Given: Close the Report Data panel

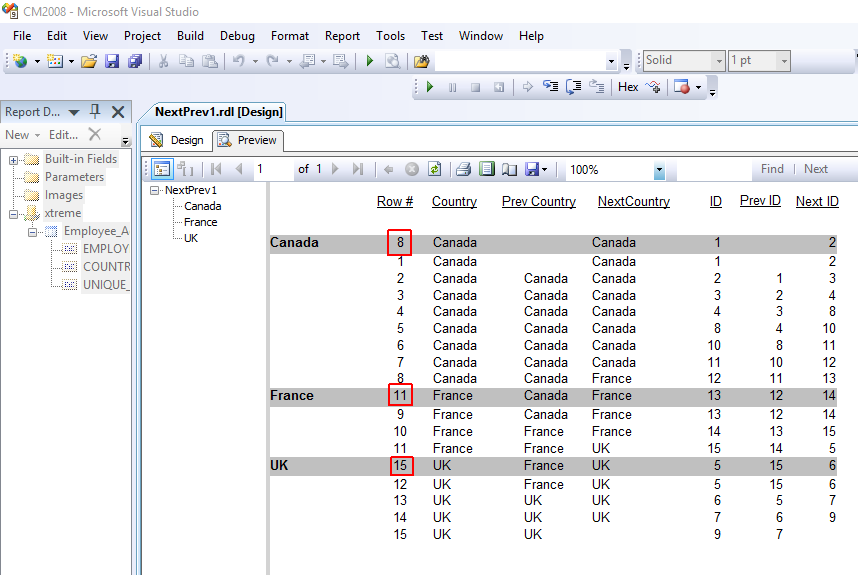Looking at the screenshot, I should [118, 112].
